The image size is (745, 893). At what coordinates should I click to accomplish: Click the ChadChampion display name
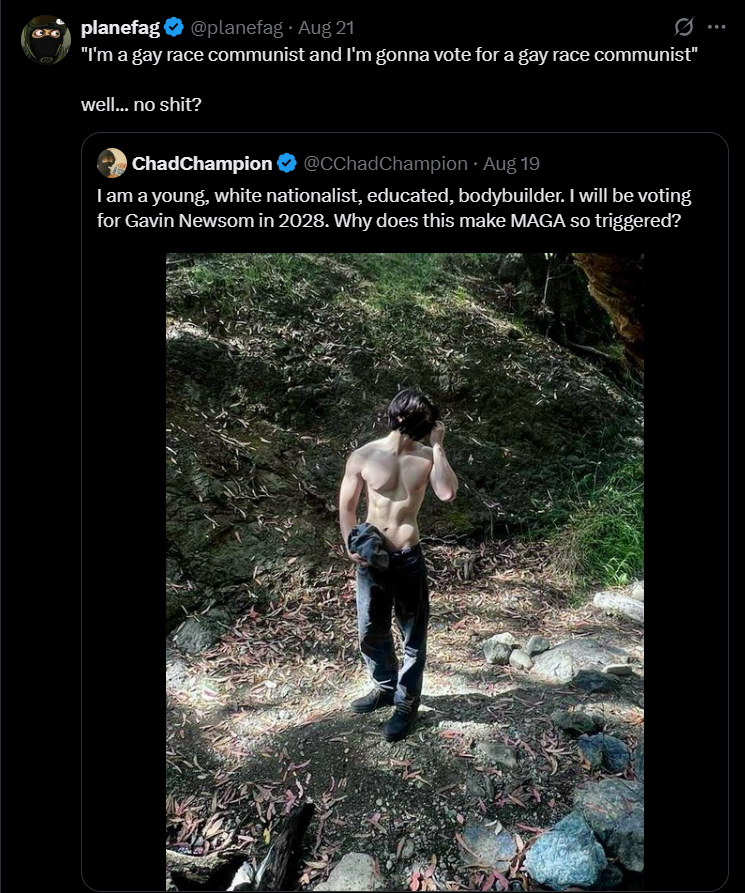click(201, 163)
